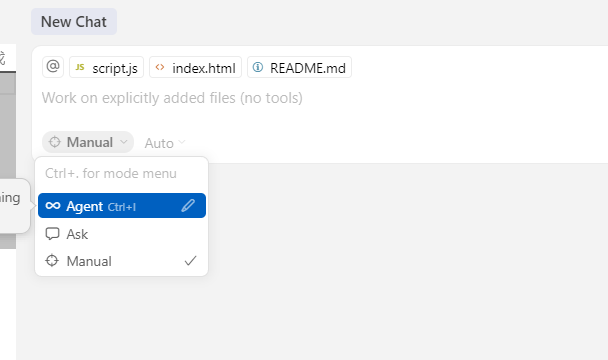
Task: Click the info icon on README.md chip
Action: click(258, 67)
